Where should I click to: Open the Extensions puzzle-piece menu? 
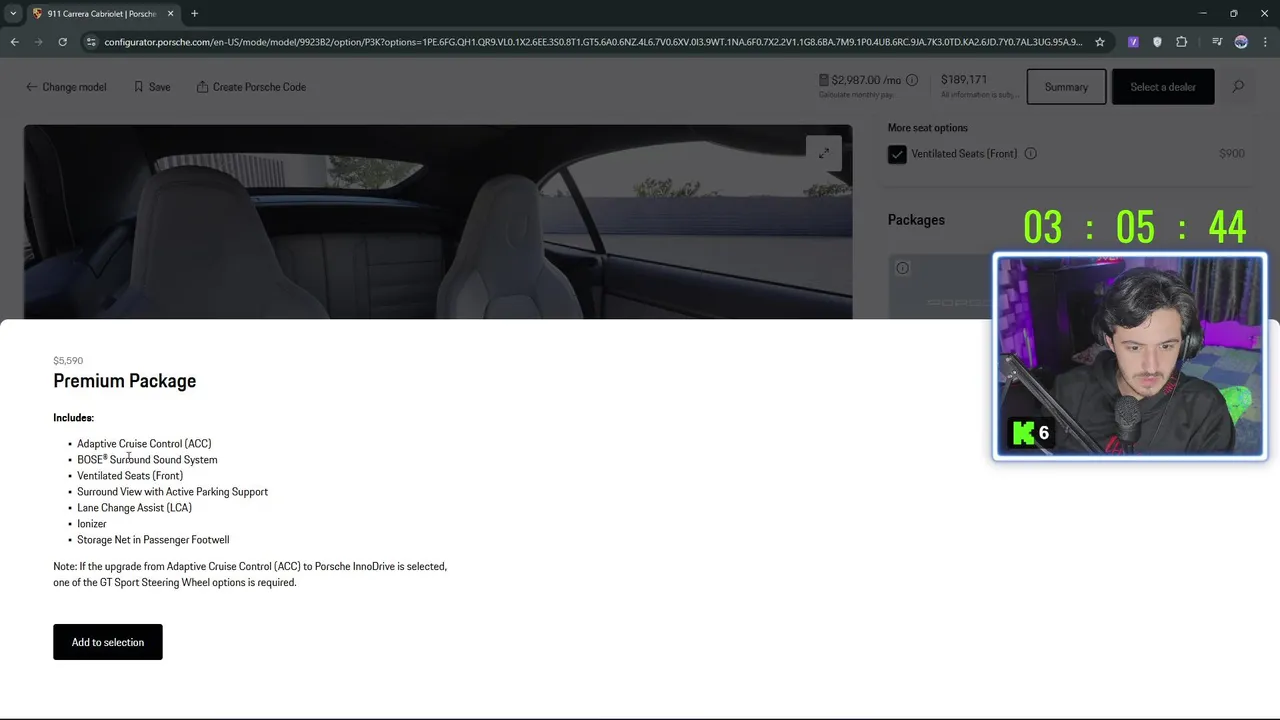click(1181, 42)
